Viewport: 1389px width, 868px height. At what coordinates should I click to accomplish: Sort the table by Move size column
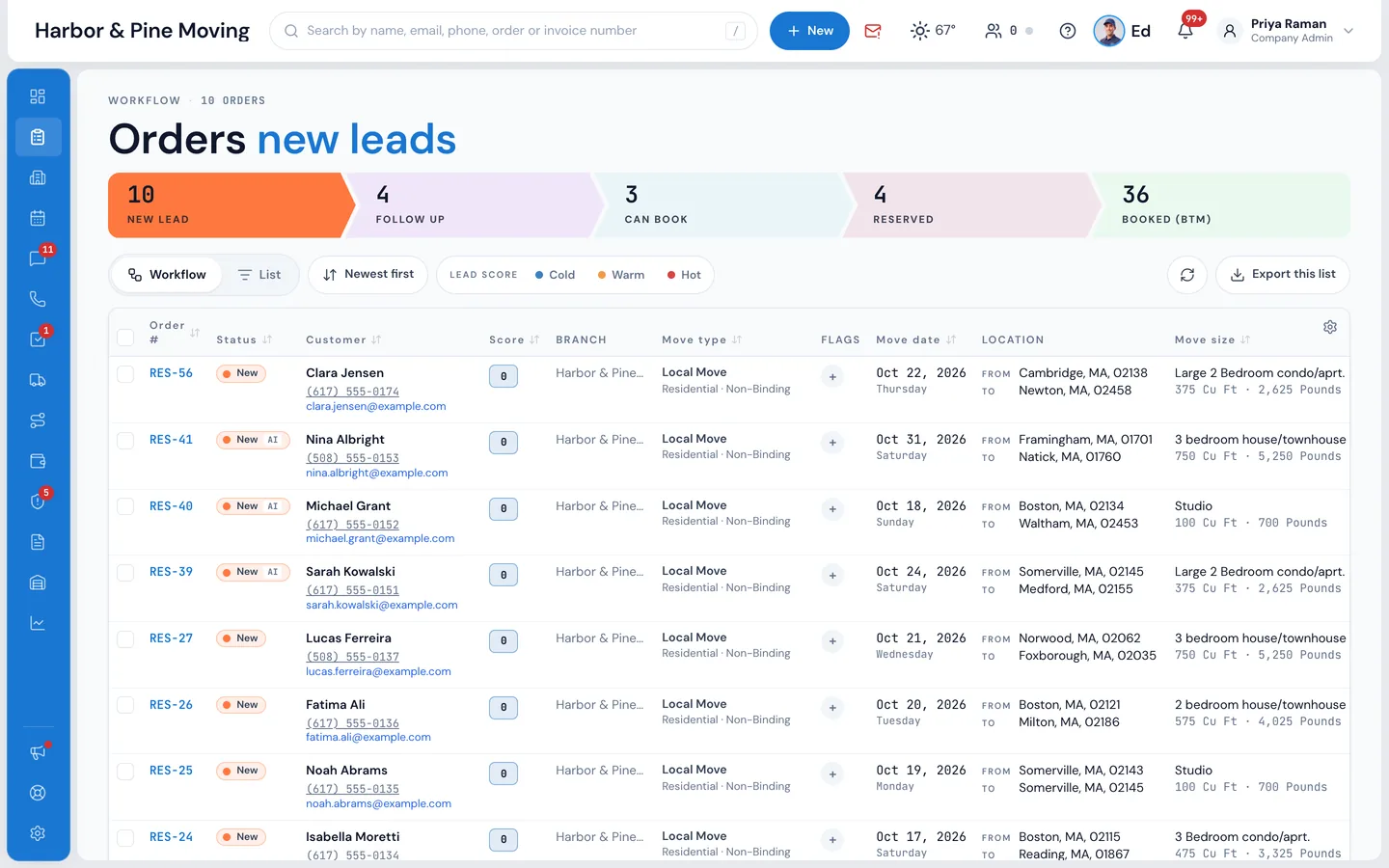coord(1212,339)
